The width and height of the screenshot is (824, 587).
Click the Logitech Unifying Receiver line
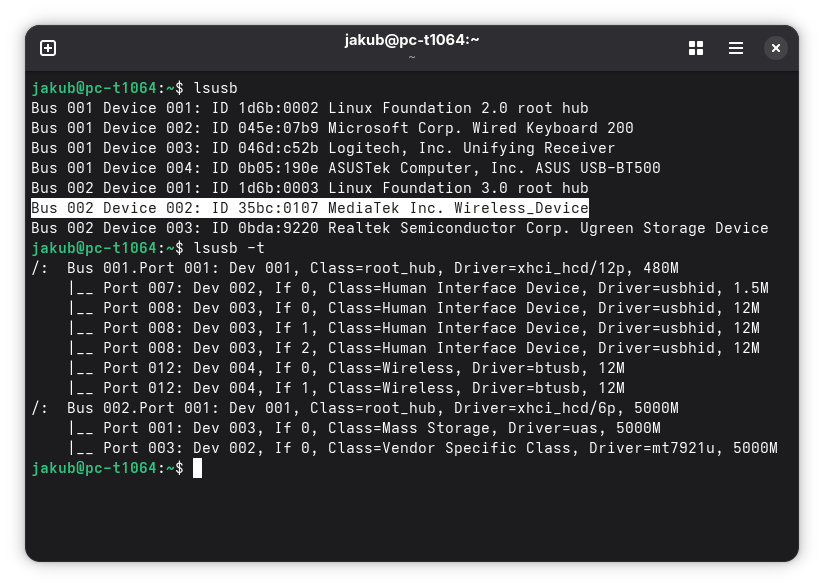[x=323, y=148]
